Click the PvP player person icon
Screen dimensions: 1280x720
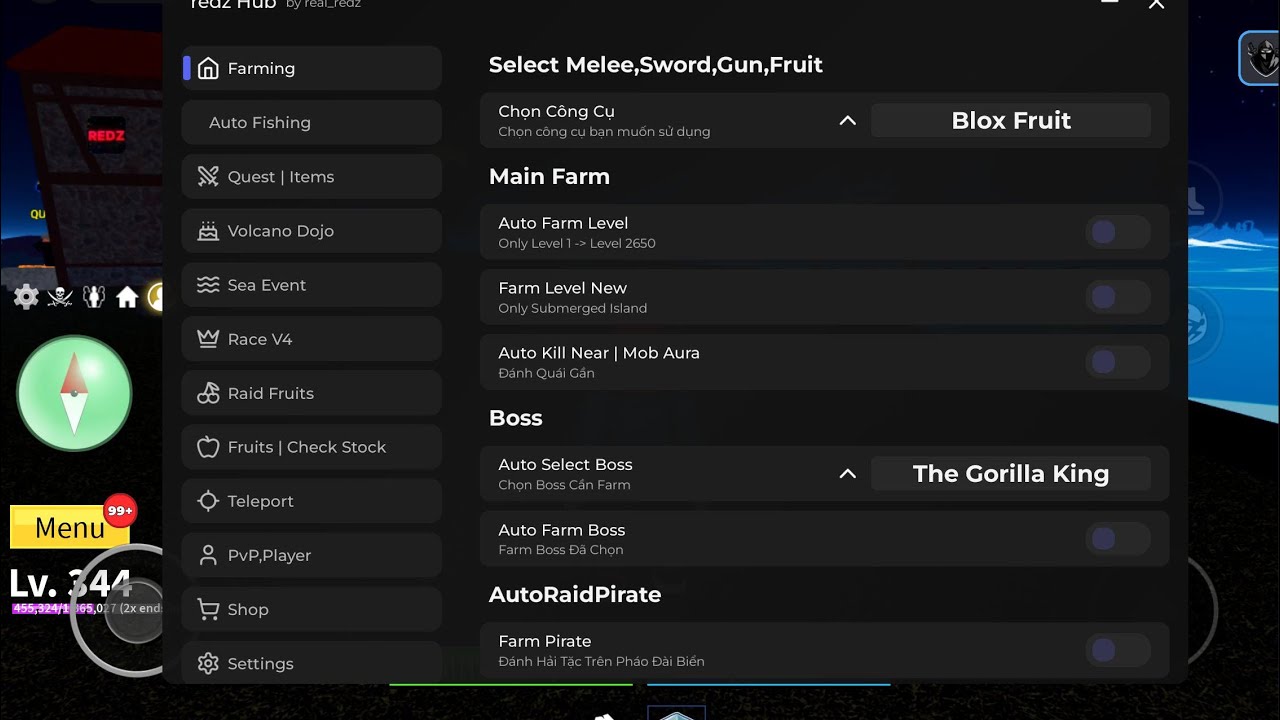208,555
